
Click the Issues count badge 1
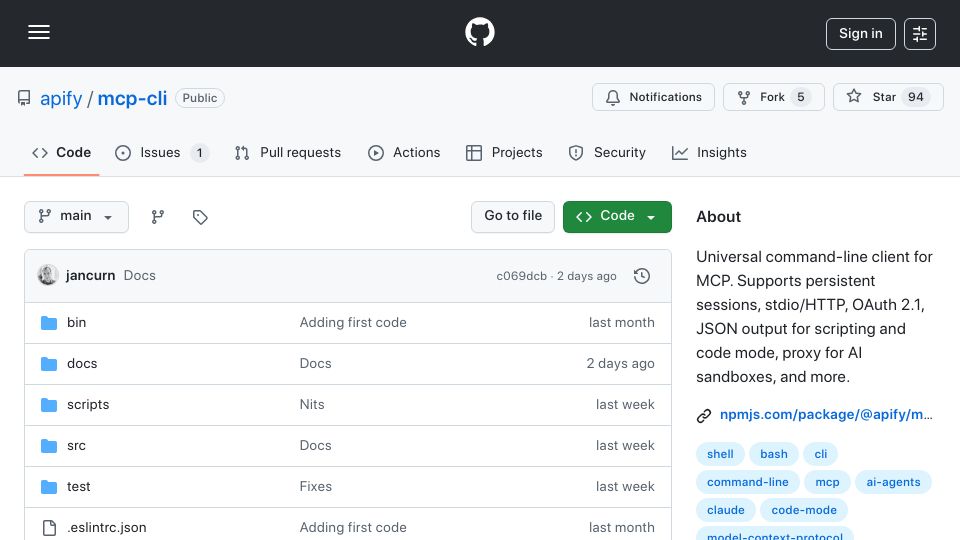tap(199, 153)
